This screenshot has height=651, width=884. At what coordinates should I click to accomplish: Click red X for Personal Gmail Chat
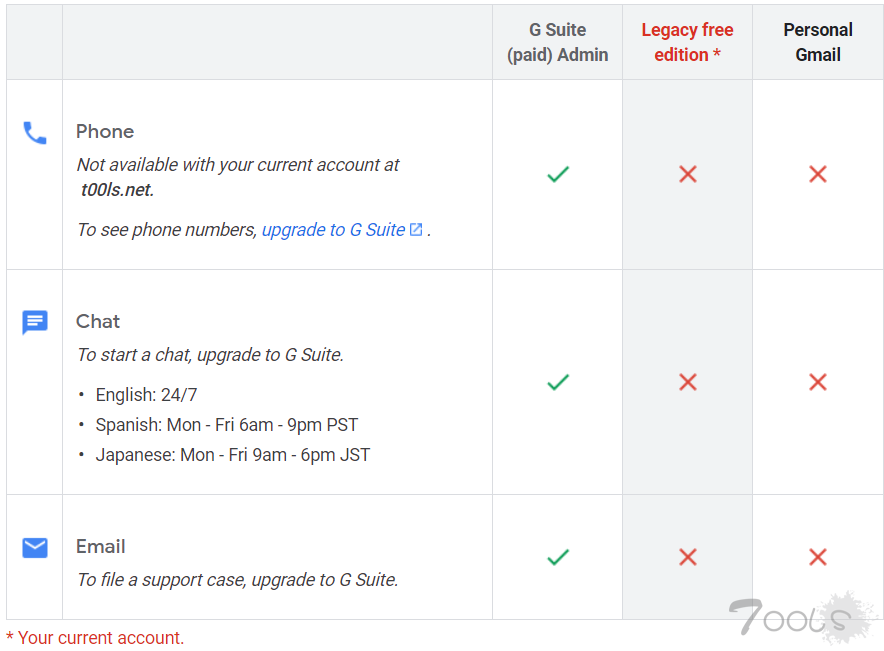click(818, 382)
